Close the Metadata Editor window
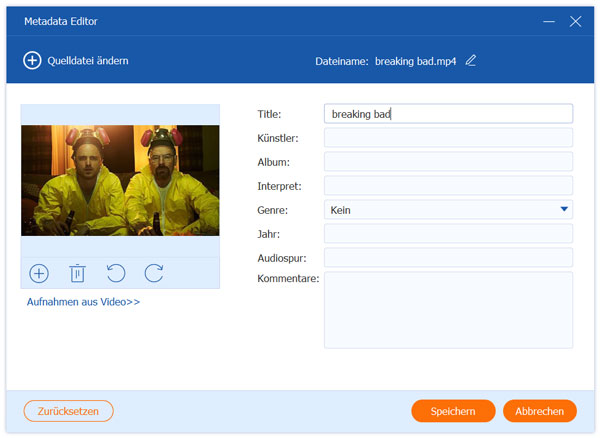This screenshot has height=438, width=600. coord(575,21)
